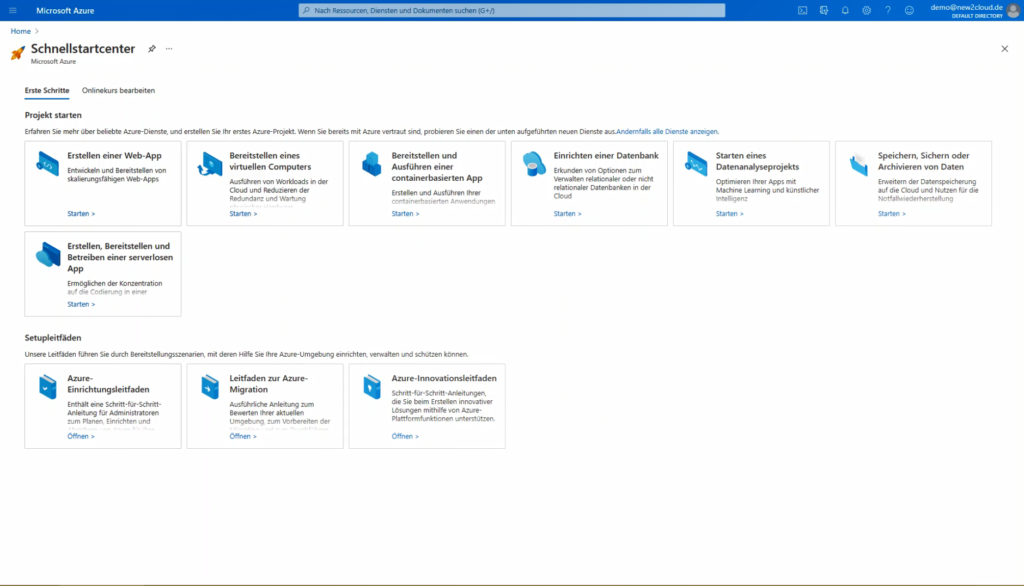Screen dimensions: 1024x586
Task: Switch to Onlinekurs bearbeiten tab
Action: tap(118, 91)
